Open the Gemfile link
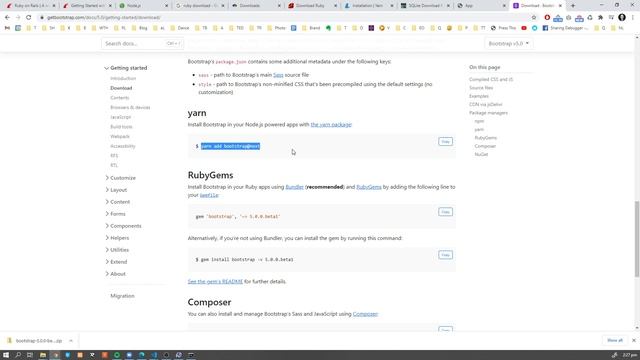 pos(209,195)
